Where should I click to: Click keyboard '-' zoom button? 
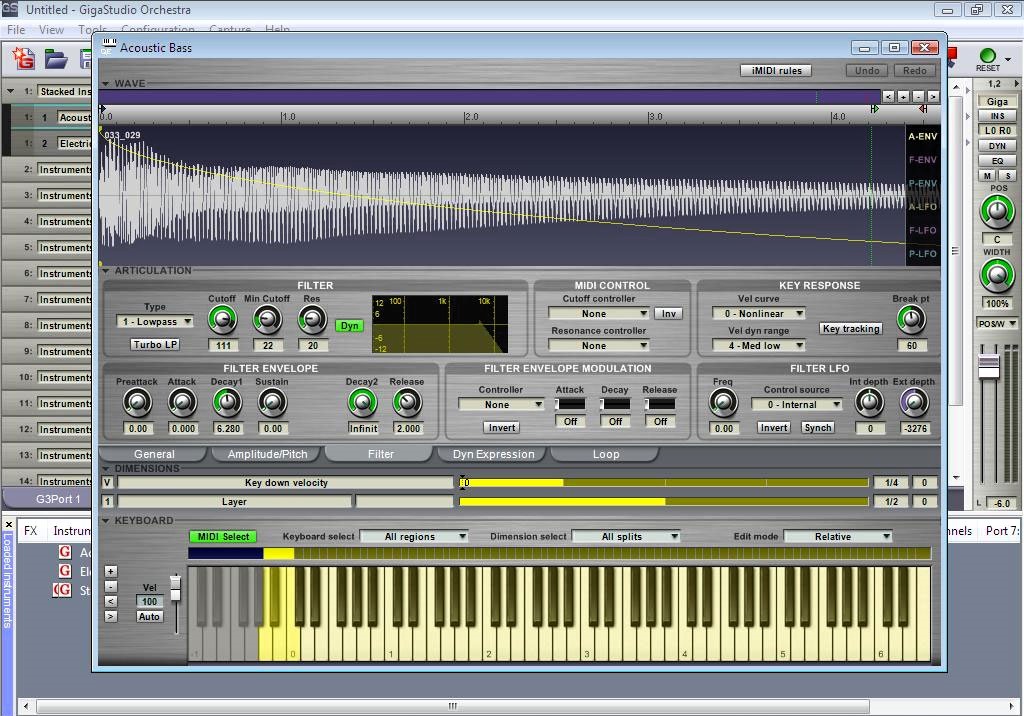[x=111, y=586]
